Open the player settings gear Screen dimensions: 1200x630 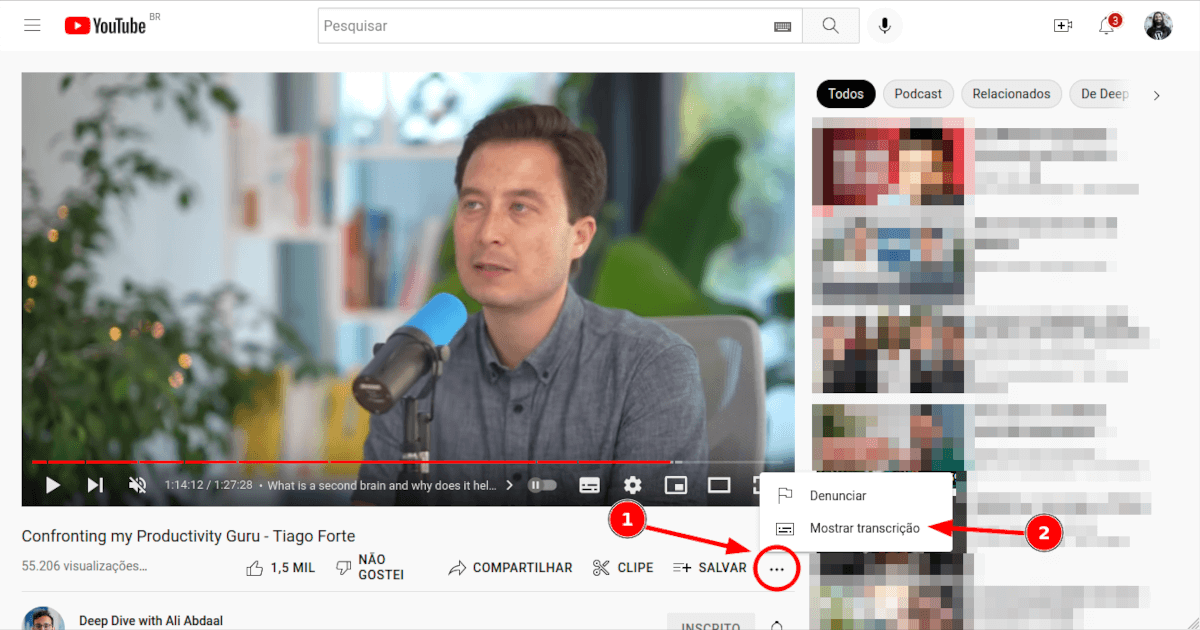[633, 486]
